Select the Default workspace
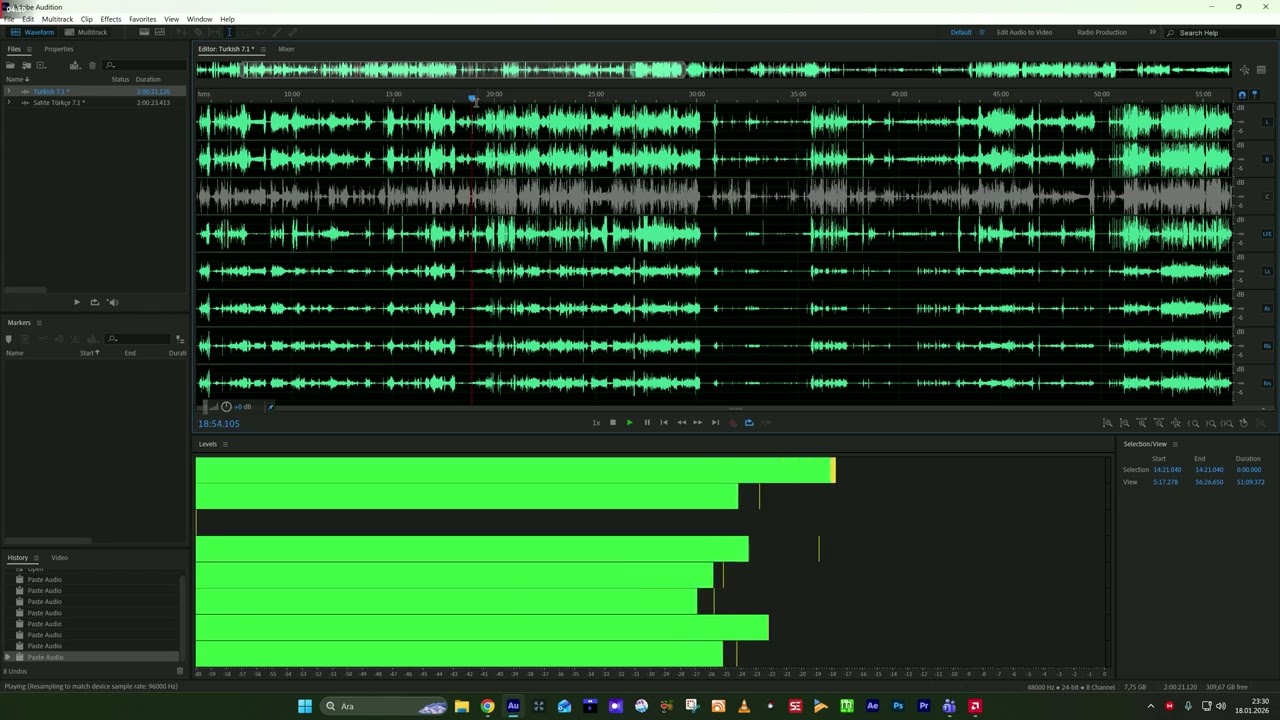 [961, 32]
